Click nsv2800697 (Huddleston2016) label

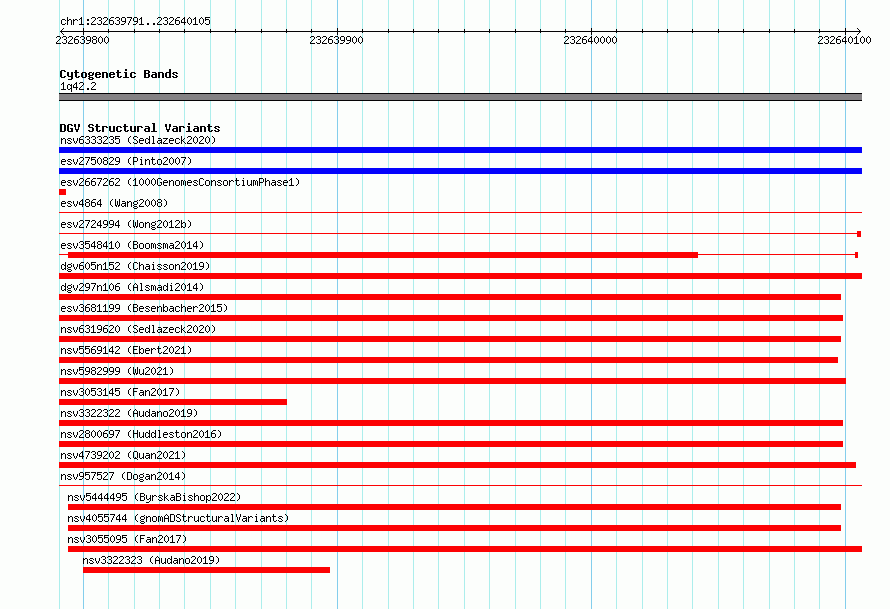tap(141, 434)
